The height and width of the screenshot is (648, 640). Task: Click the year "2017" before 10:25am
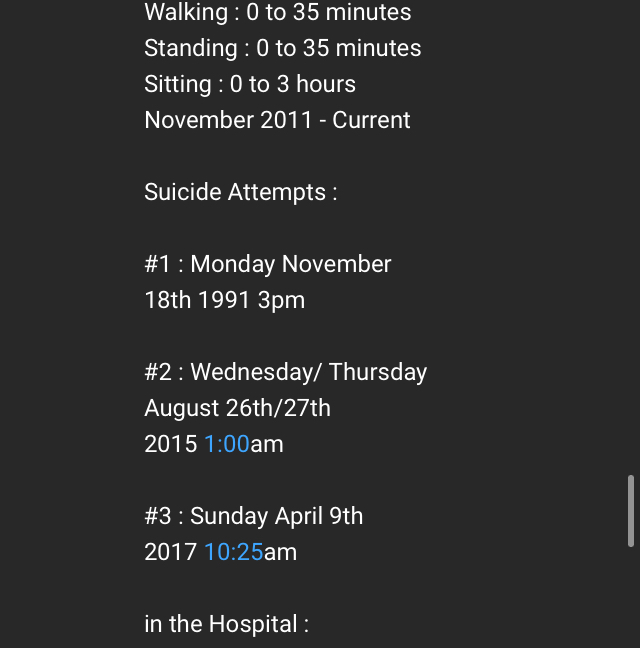coord(170,552)
